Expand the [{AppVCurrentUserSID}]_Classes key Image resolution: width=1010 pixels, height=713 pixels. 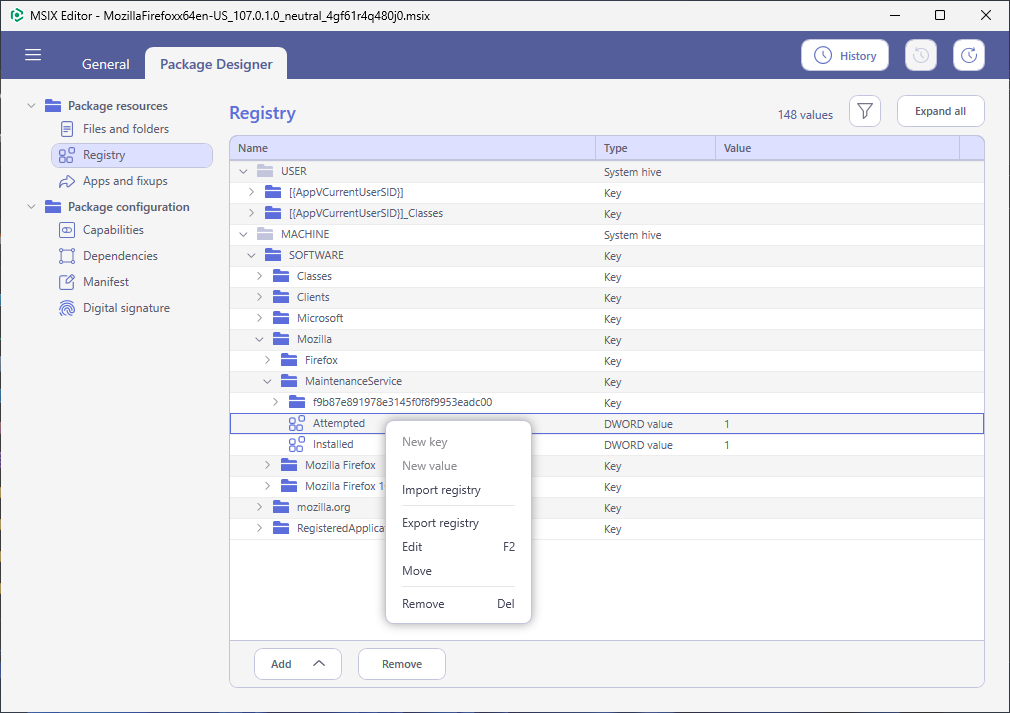pyautogui.click(x=251, y=213)
